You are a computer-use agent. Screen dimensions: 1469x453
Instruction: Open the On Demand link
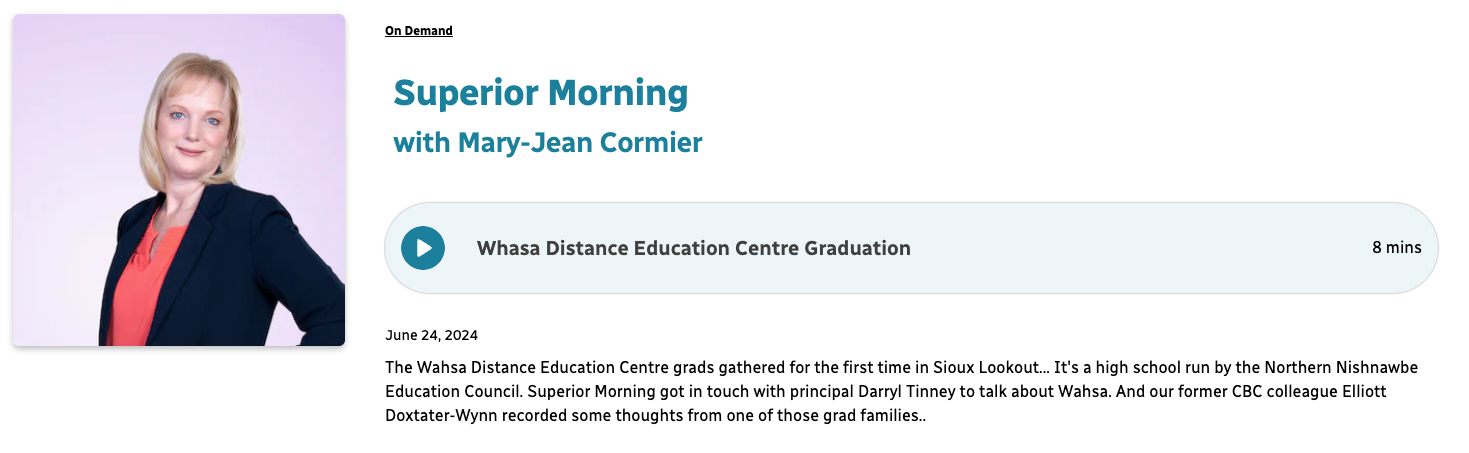click(418, 31)
